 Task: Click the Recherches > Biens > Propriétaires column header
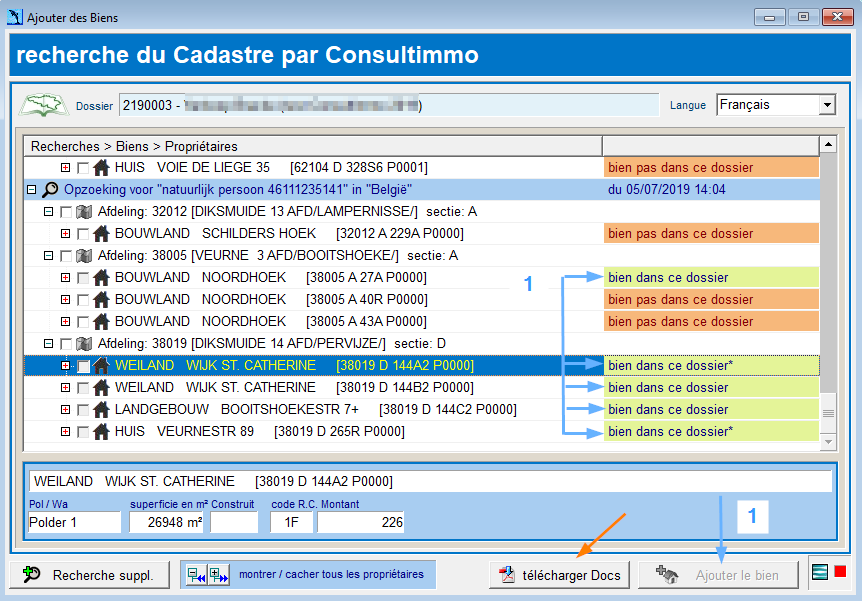pos(313,146)
